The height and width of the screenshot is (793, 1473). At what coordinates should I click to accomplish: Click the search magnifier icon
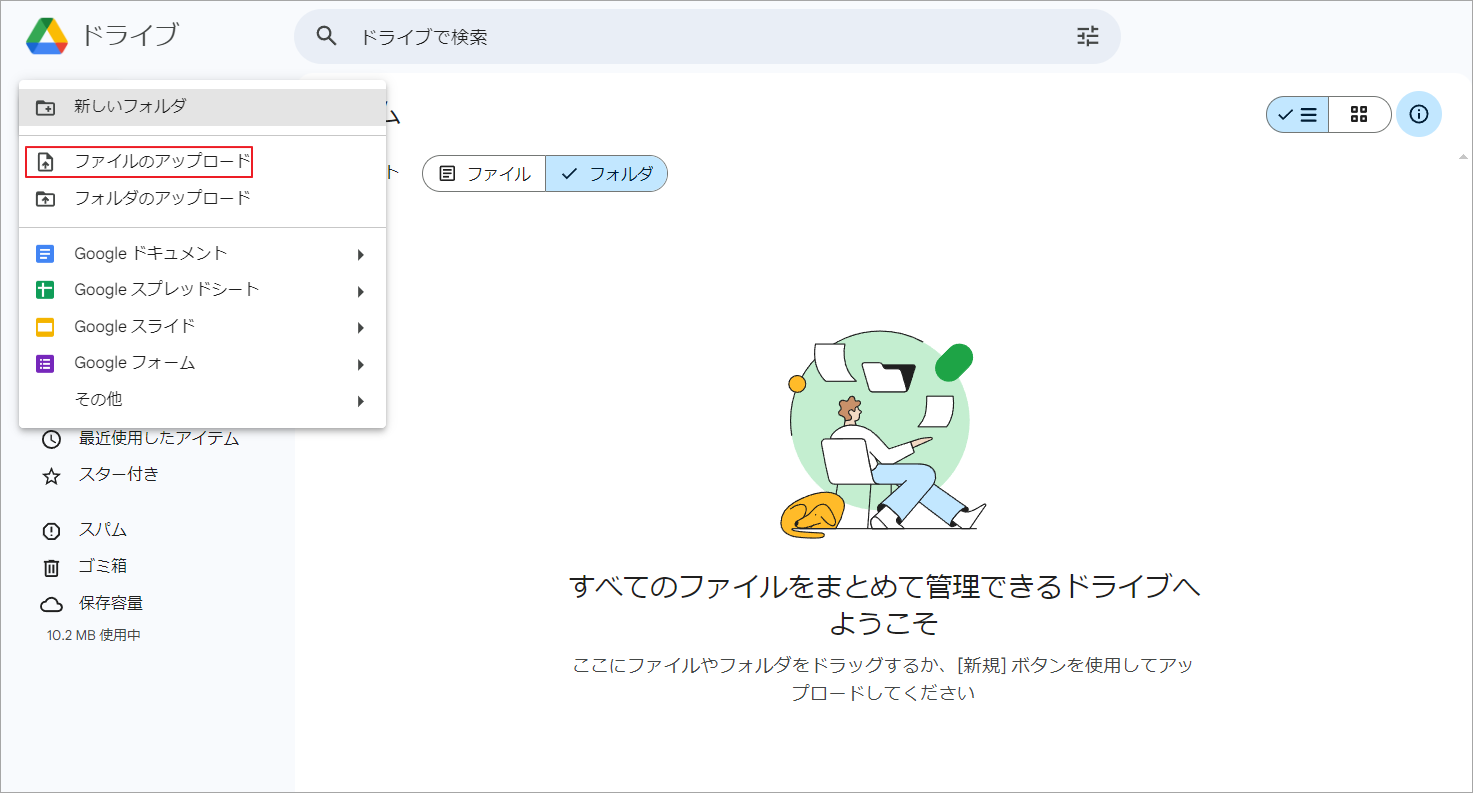pos(326,36)
